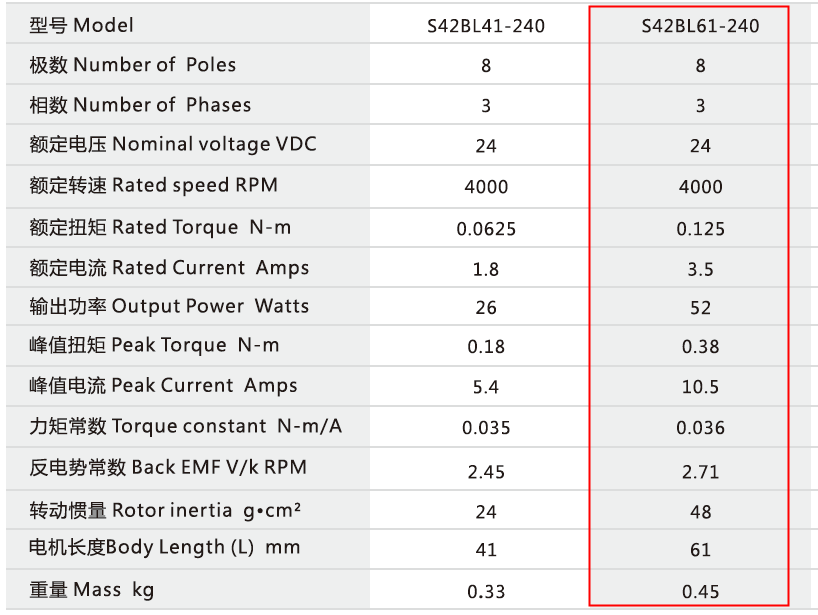The width and height of the screenshot is (818, 615).
Task: Select the Torque constant N-m/A label
Action: [186, 426]
